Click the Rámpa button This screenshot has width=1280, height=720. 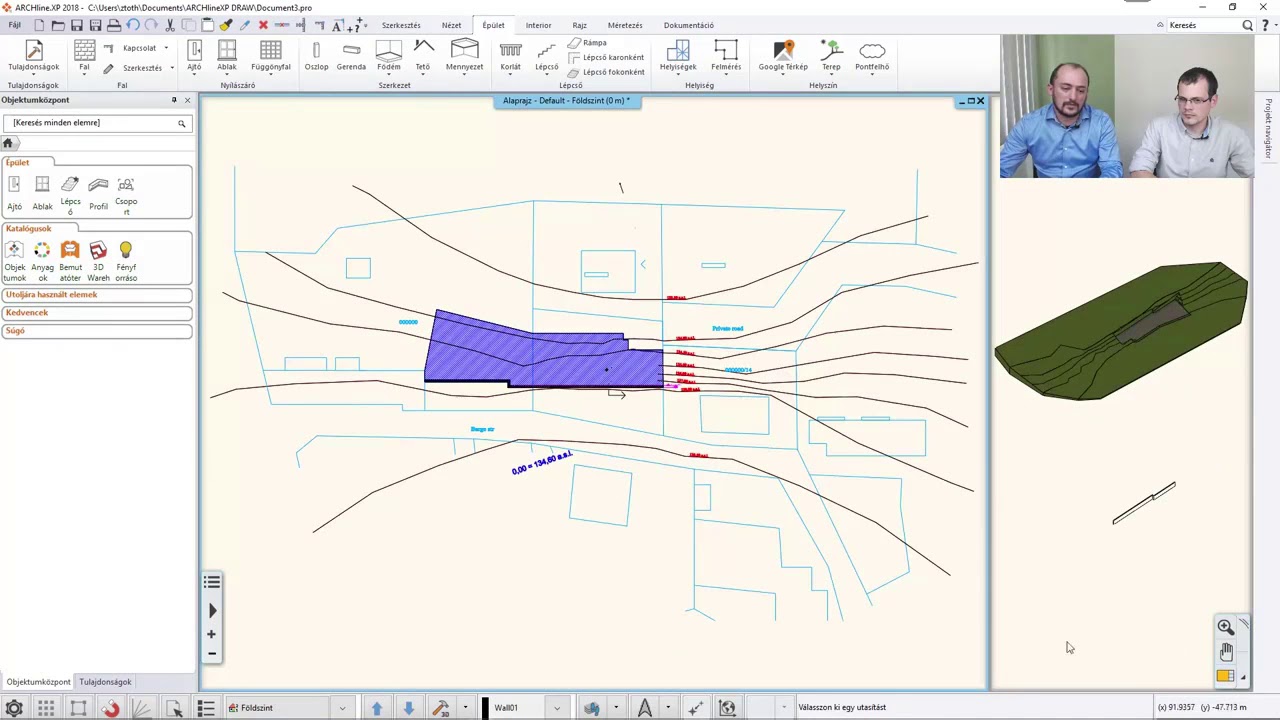coord(588,43)
